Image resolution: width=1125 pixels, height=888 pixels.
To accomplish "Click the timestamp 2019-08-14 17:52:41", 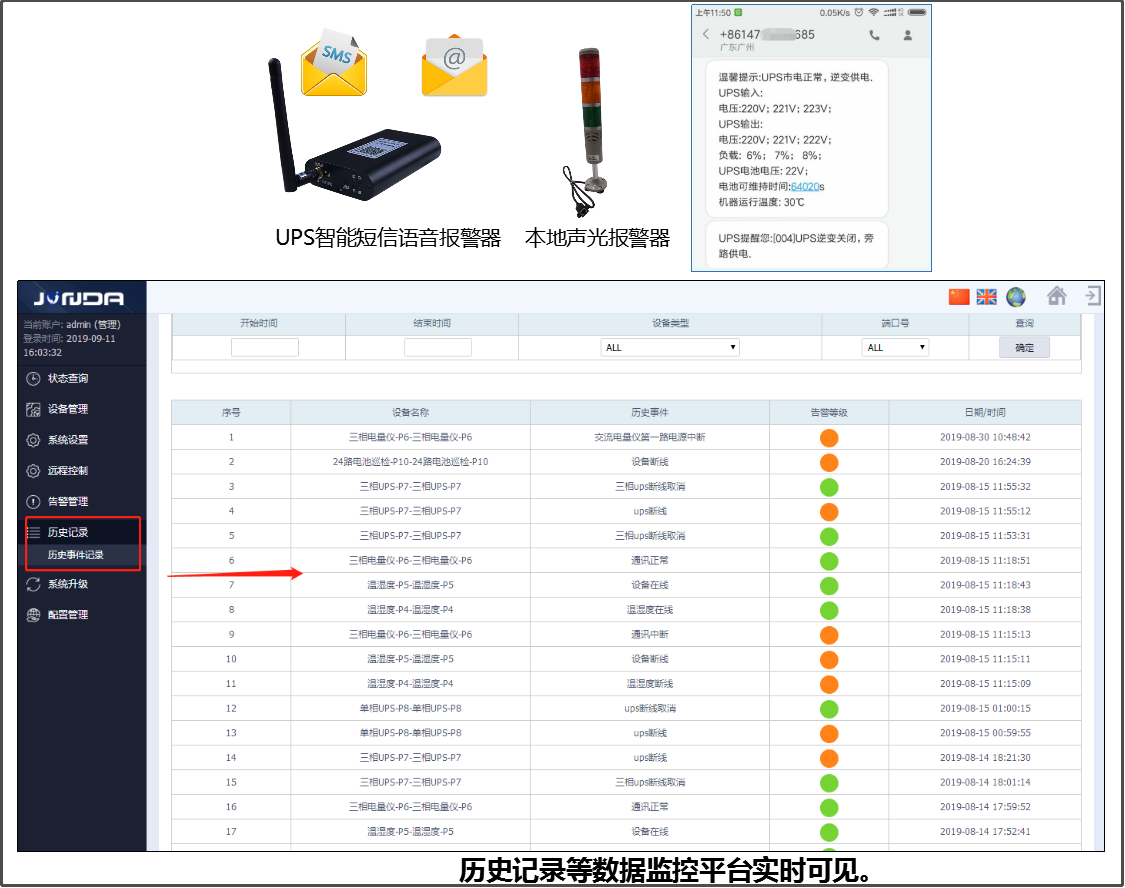I will coord(985,832).
